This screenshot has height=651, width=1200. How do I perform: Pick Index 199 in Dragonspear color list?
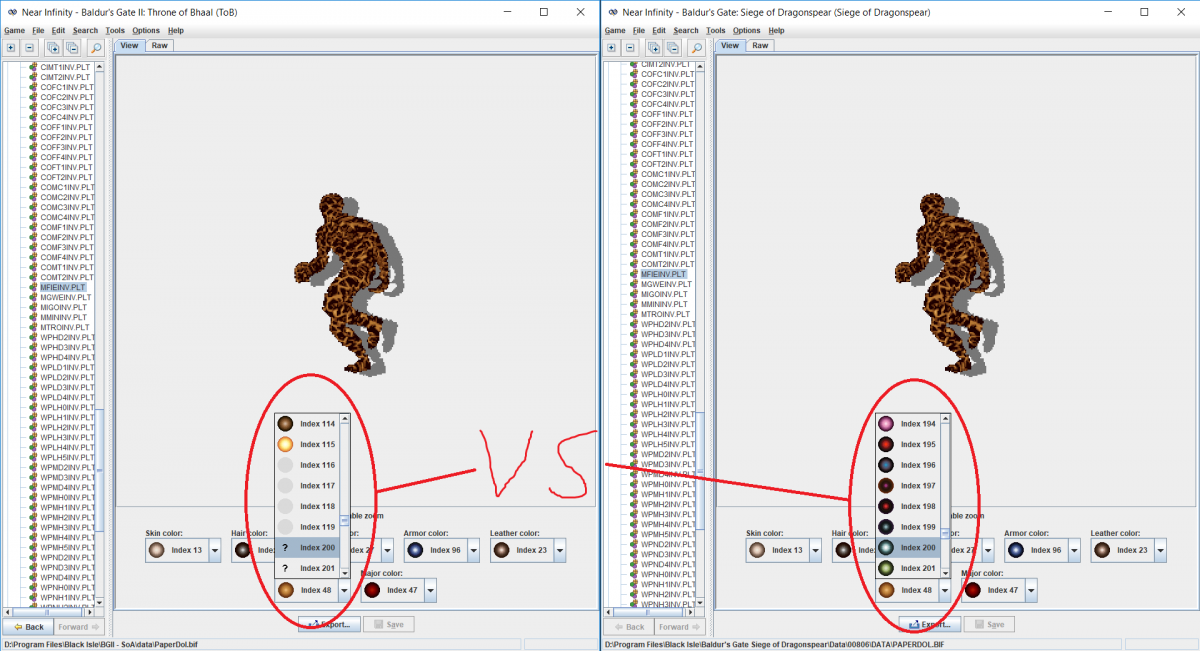coord(907,527)
